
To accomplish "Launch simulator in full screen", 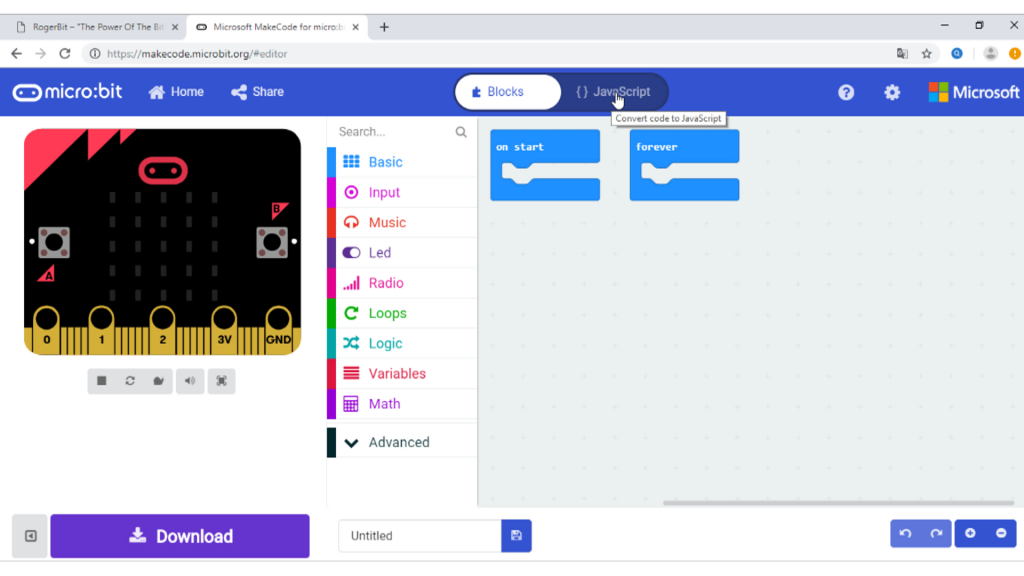I will click(221, 381).
